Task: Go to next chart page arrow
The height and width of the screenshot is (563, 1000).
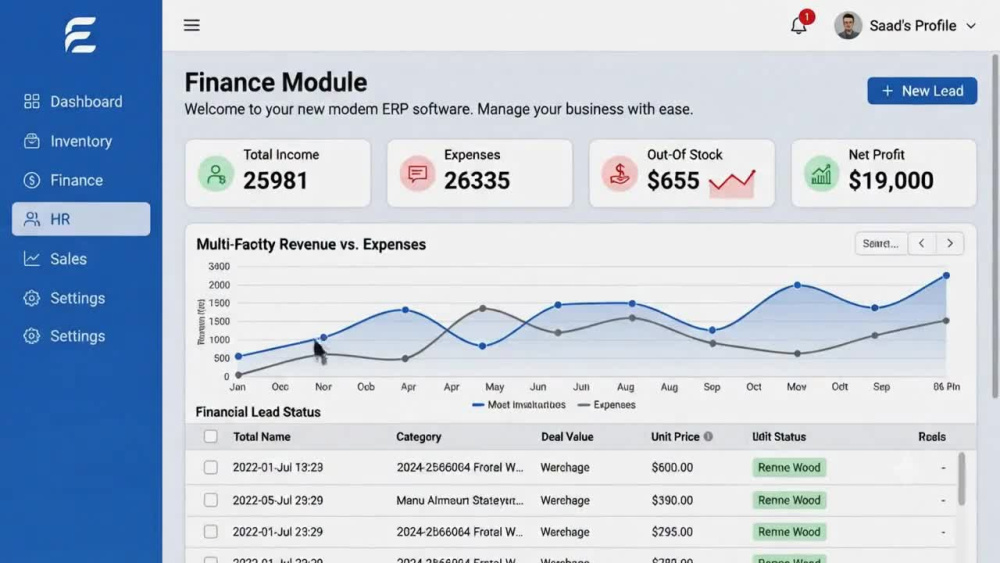Action: click(950, 244)
